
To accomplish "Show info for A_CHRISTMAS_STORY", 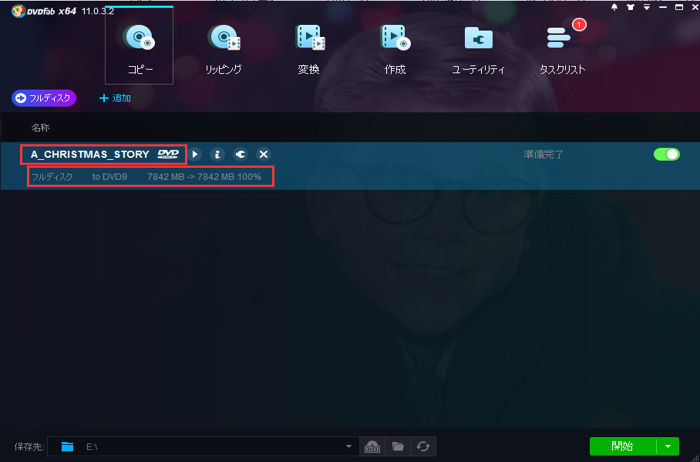I will [x=217, y=154].
